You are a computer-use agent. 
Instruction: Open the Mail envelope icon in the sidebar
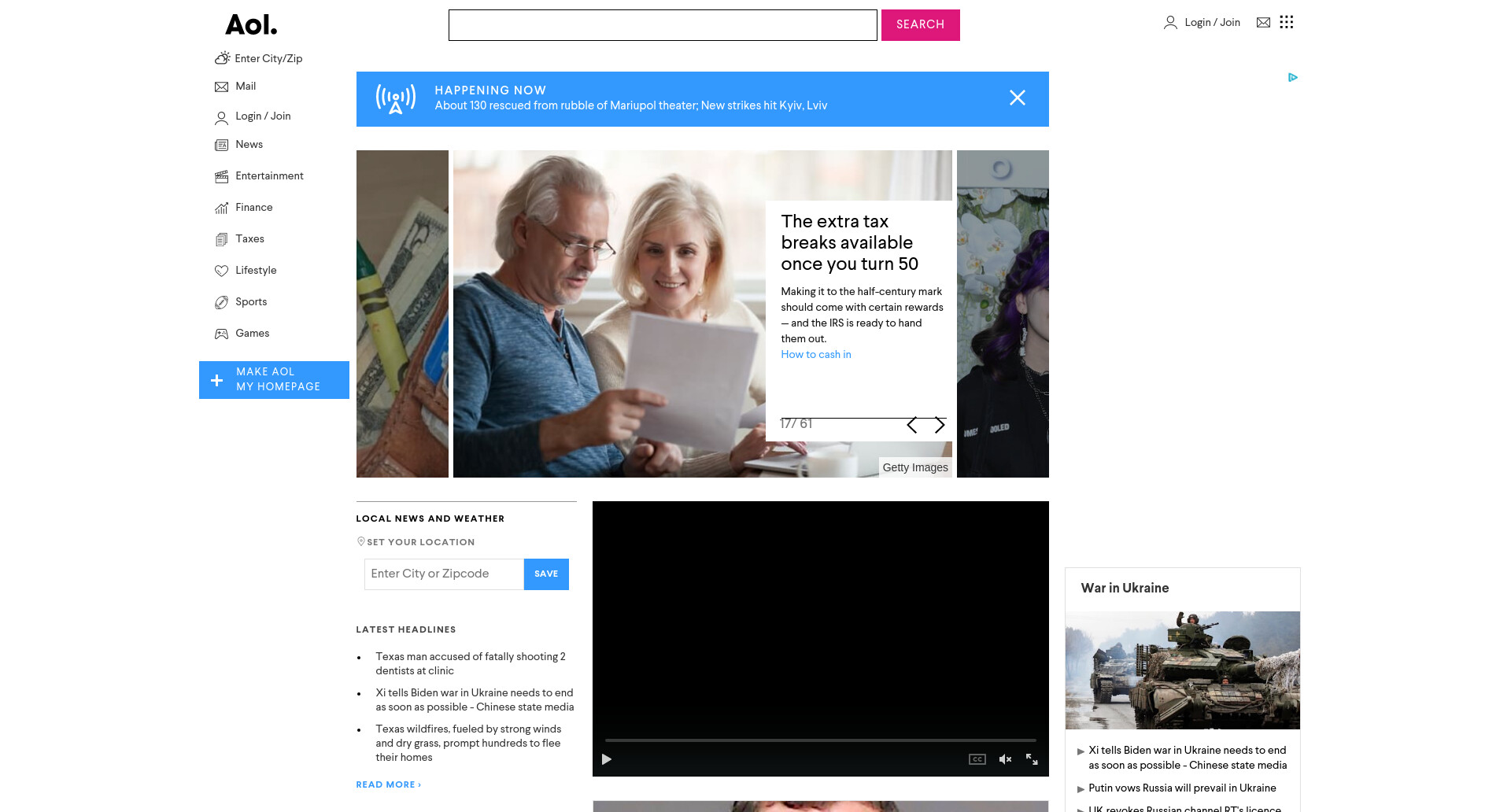click(x=222, y=87)
